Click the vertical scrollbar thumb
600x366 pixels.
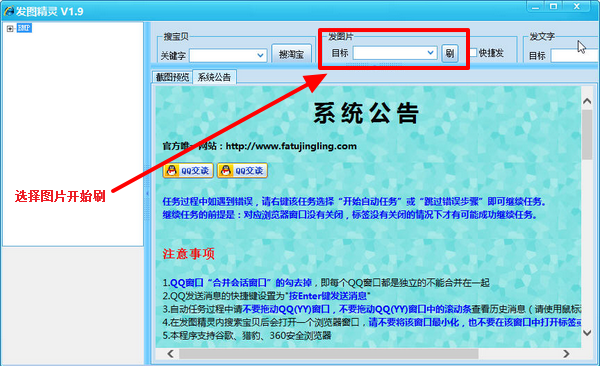point(587,134)
